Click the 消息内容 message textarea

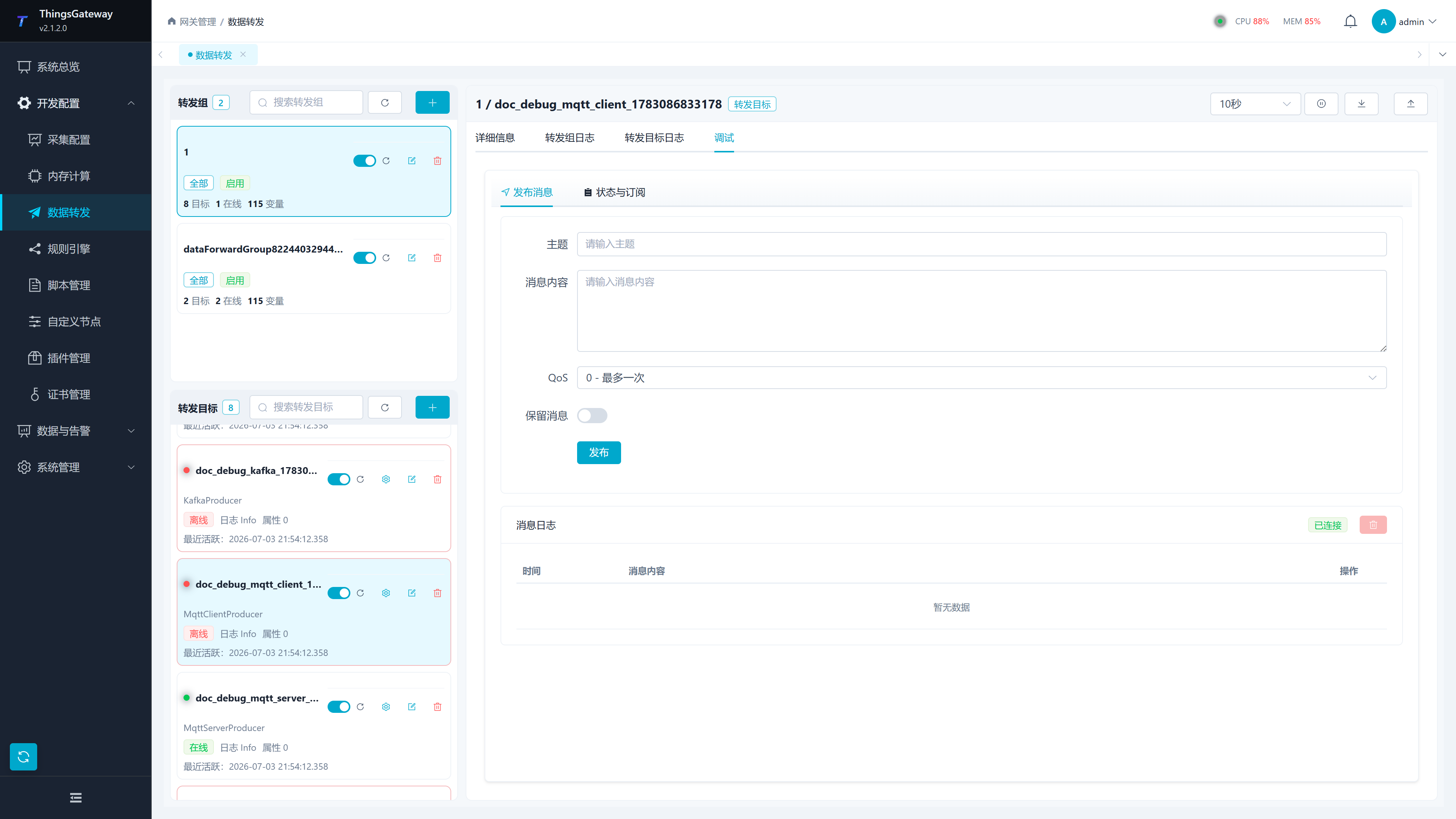pos(981,311)
